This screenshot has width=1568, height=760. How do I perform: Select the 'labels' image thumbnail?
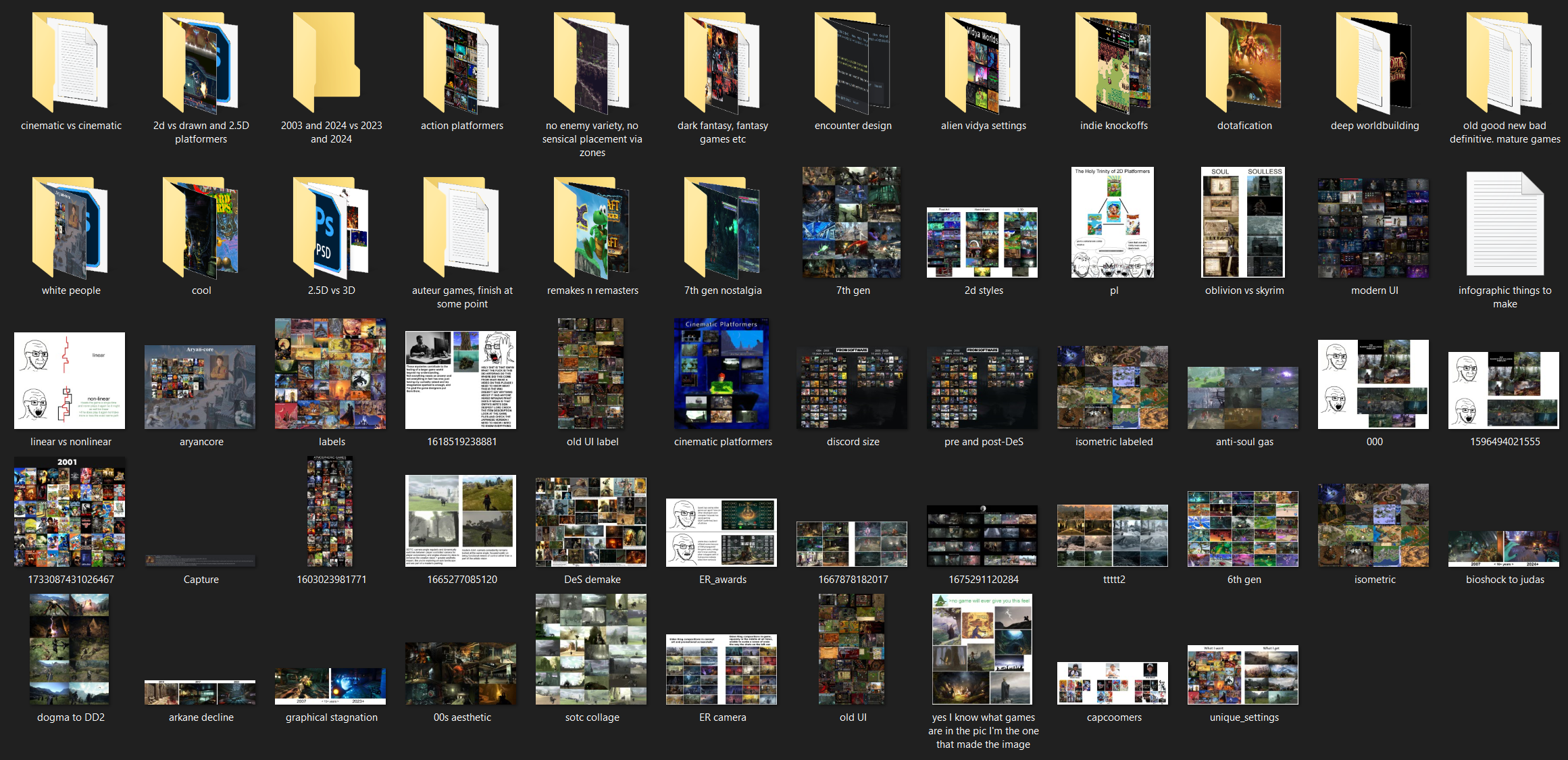pos(330,374)
